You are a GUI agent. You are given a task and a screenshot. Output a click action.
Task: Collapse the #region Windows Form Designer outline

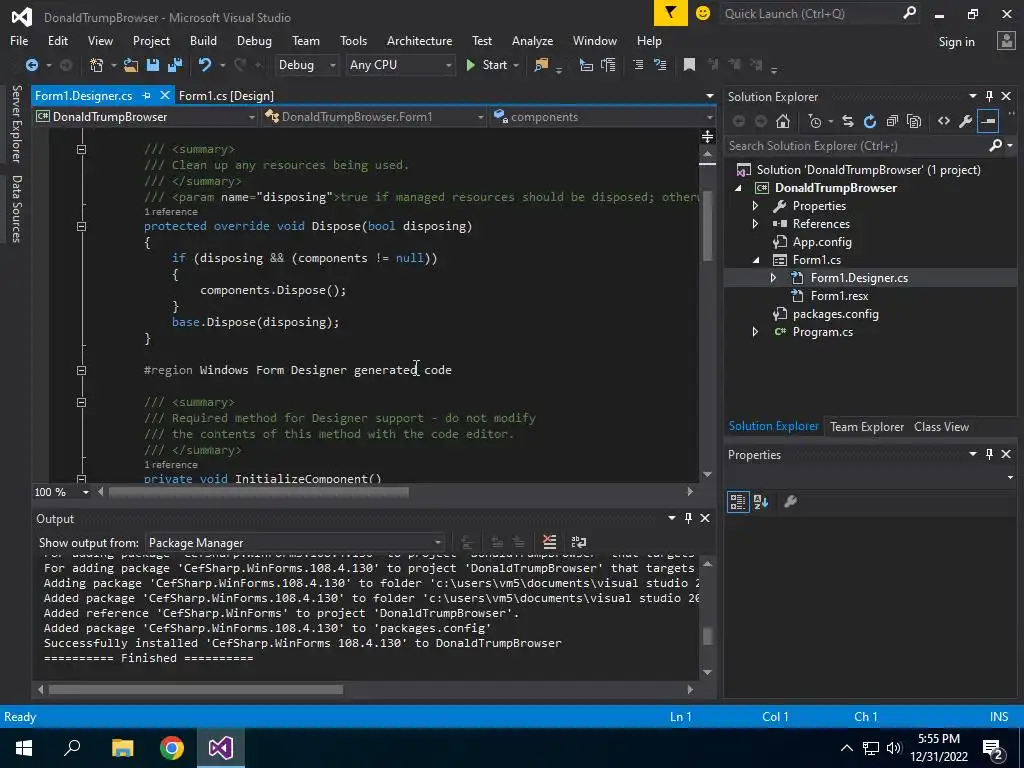coord(81,370)
